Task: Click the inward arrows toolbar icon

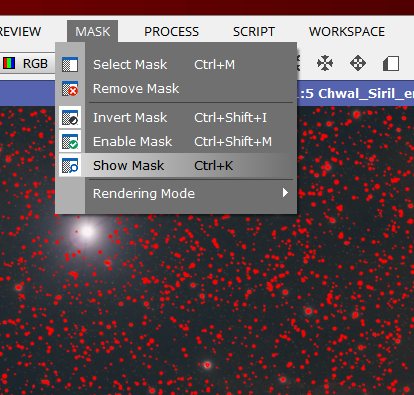Action: [325, 63]
